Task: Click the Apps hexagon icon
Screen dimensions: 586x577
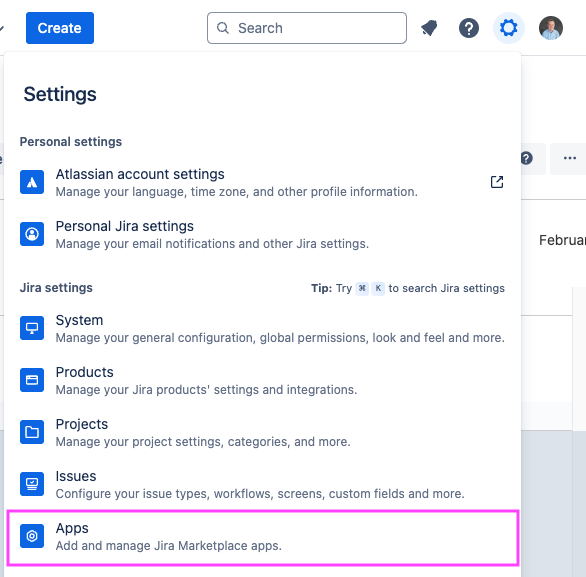Action: 32,536
